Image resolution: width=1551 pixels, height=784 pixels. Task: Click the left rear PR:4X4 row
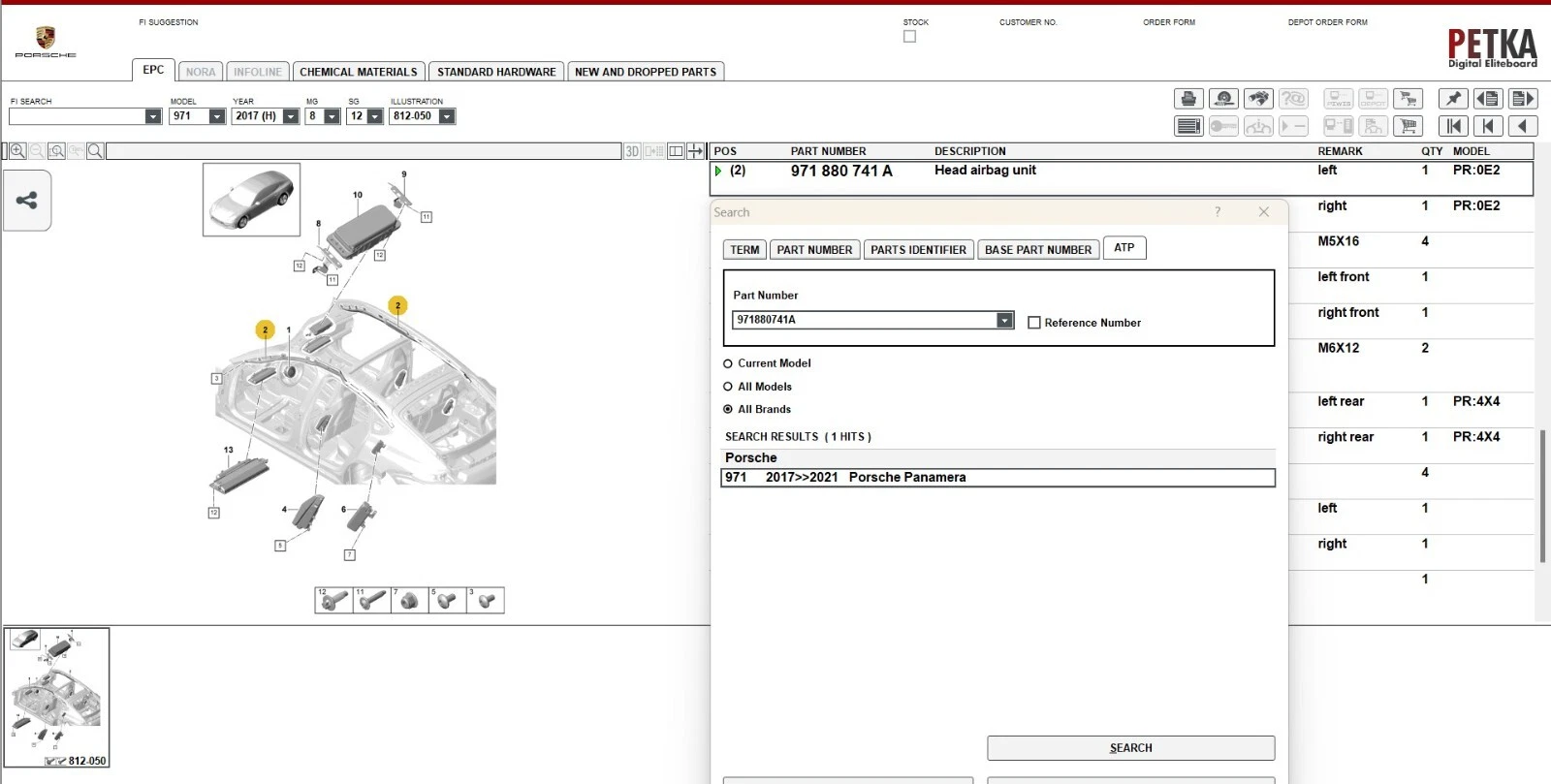(1410, 409)
